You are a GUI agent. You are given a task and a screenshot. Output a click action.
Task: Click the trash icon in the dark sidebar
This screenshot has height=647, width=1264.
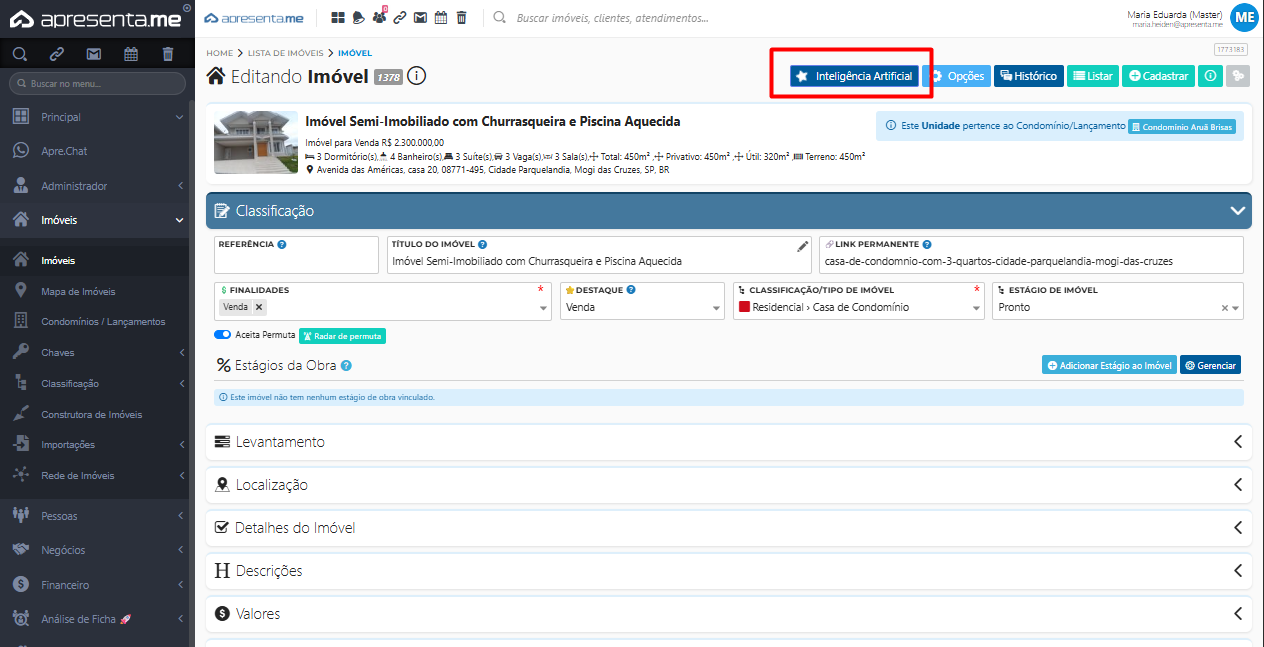click(x=168, y=54)
